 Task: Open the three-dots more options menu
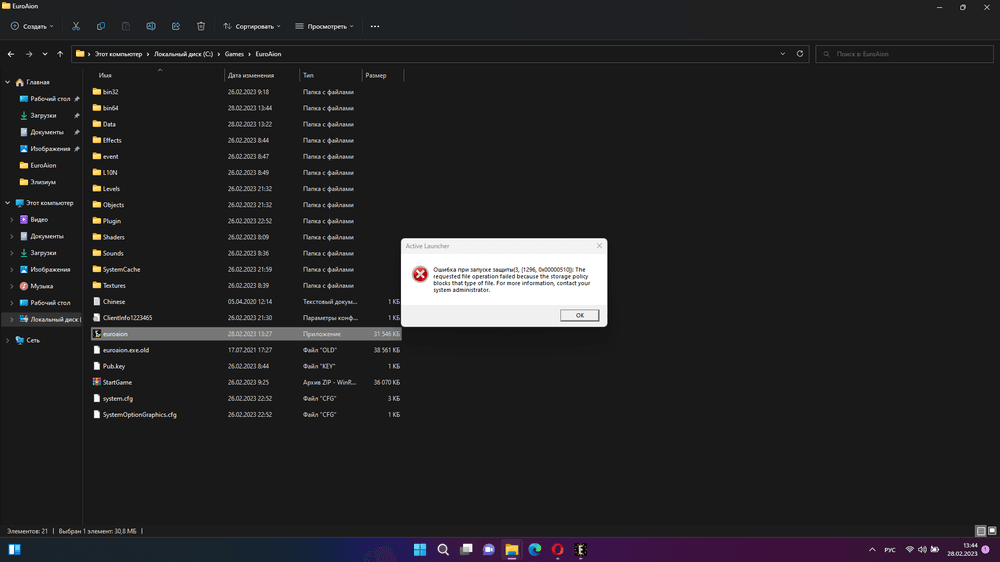click(x=374, y=26)
